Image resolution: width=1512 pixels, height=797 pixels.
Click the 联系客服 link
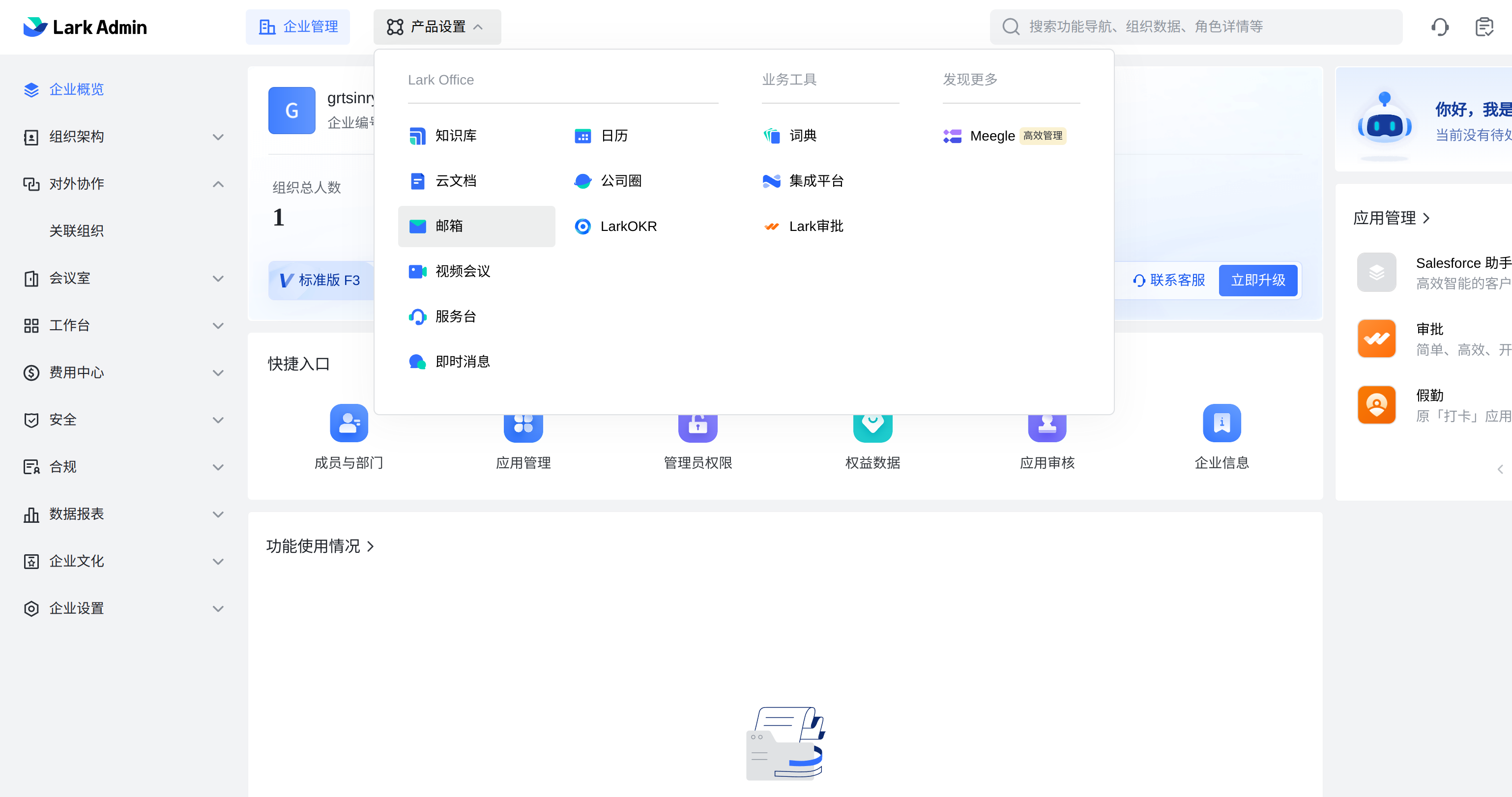coord(1168,281)
